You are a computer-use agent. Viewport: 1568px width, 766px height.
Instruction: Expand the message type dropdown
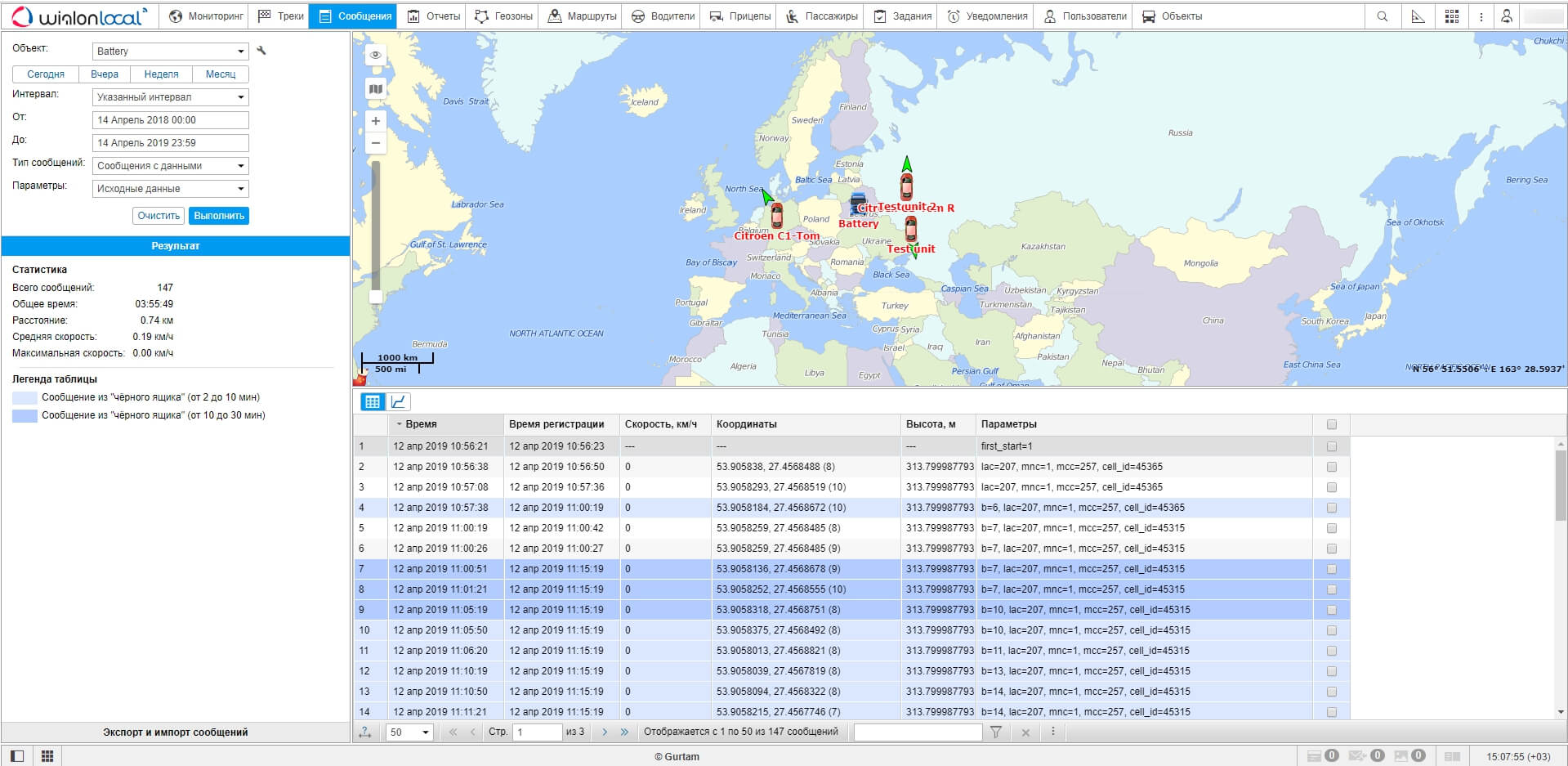(170, 166)
